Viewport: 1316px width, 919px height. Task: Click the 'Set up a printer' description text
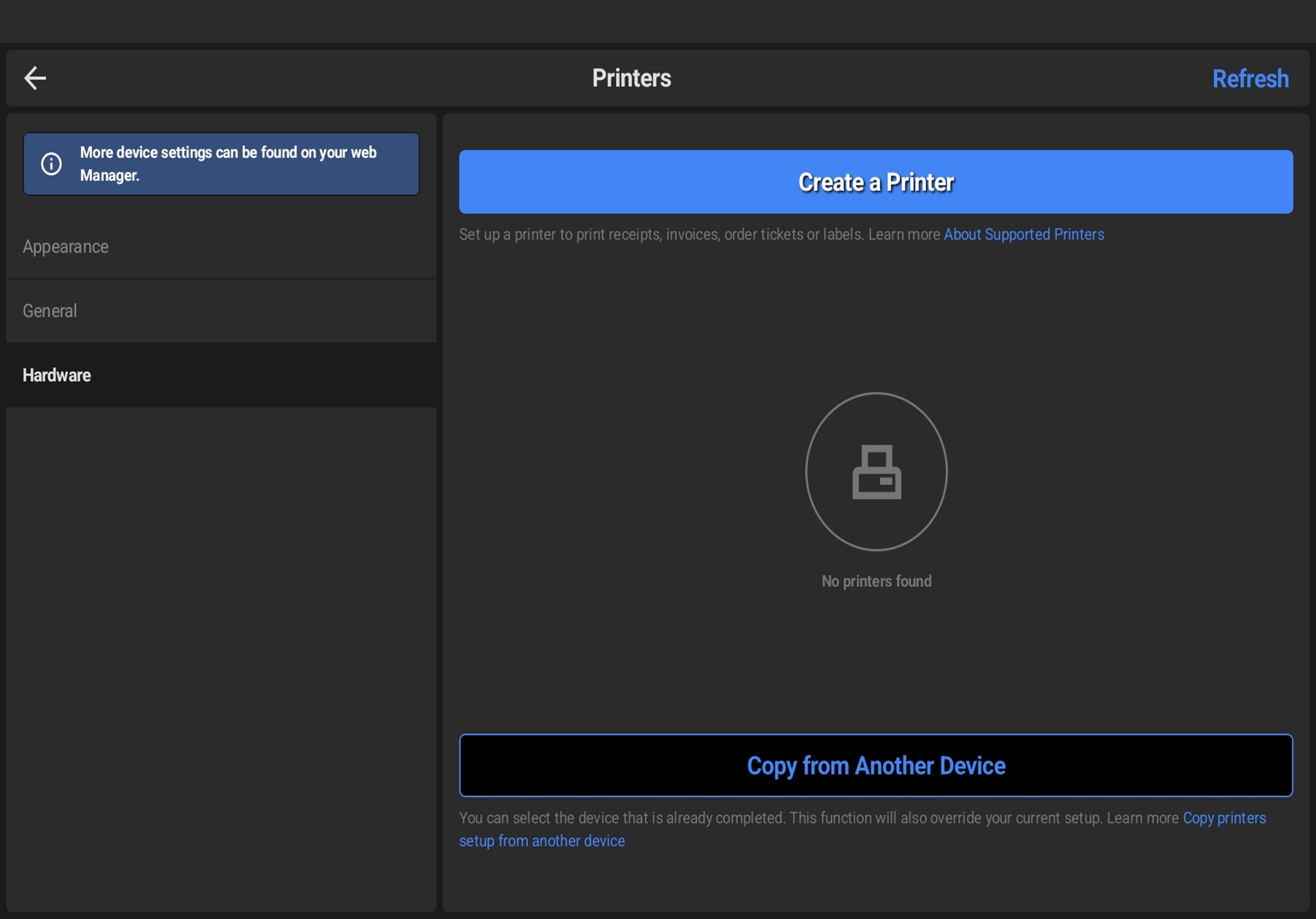tap(659, 235)
